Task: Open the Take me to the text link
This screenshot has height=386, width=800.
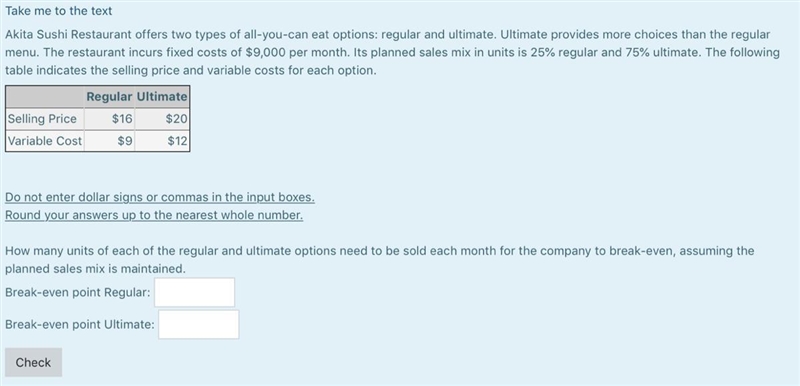Action: (x=59, y=11)
